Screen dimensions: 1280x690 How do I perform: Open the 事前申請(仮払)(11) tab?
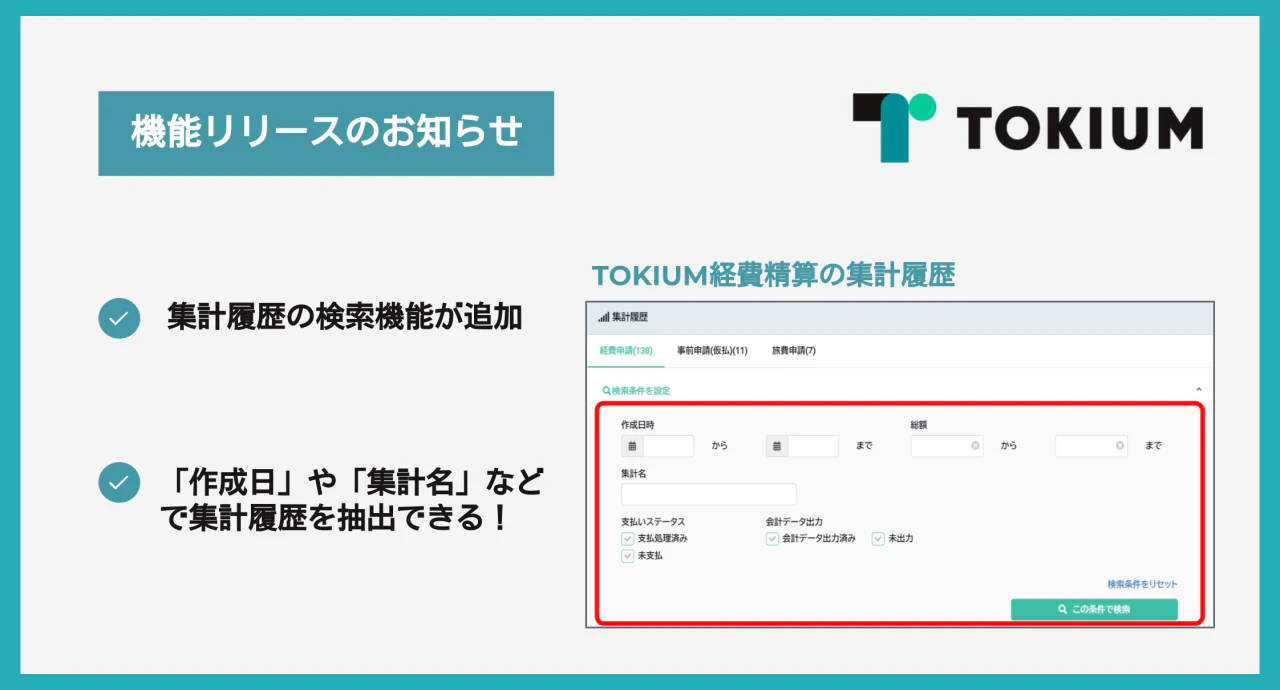712,351
